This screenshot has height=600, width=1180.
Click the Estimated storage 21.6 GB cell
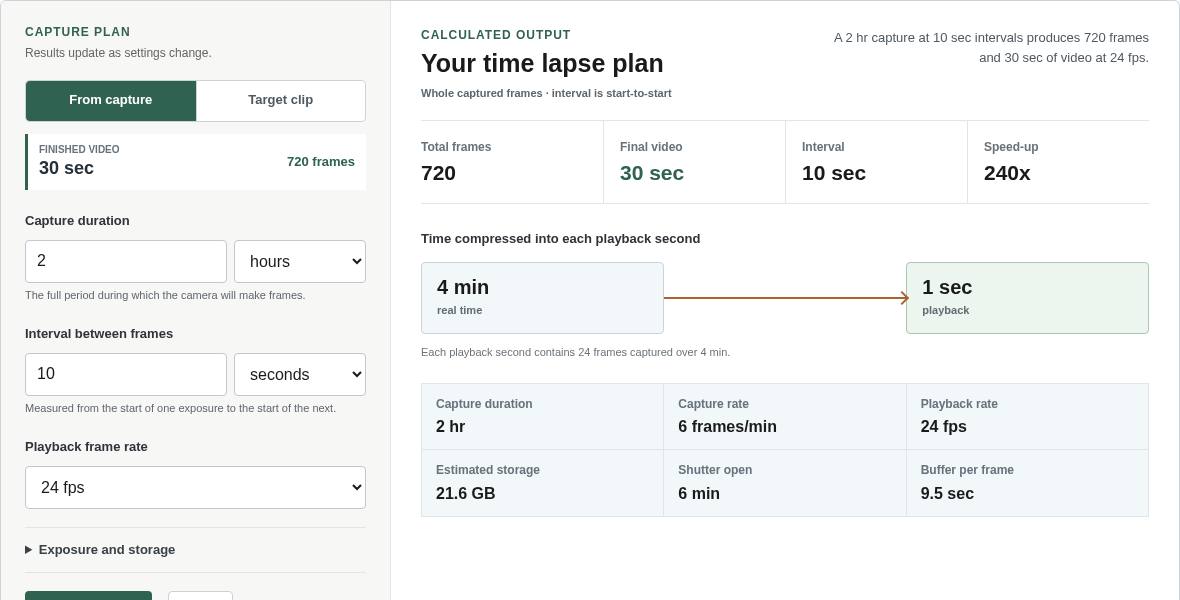(x=543, y=483)
